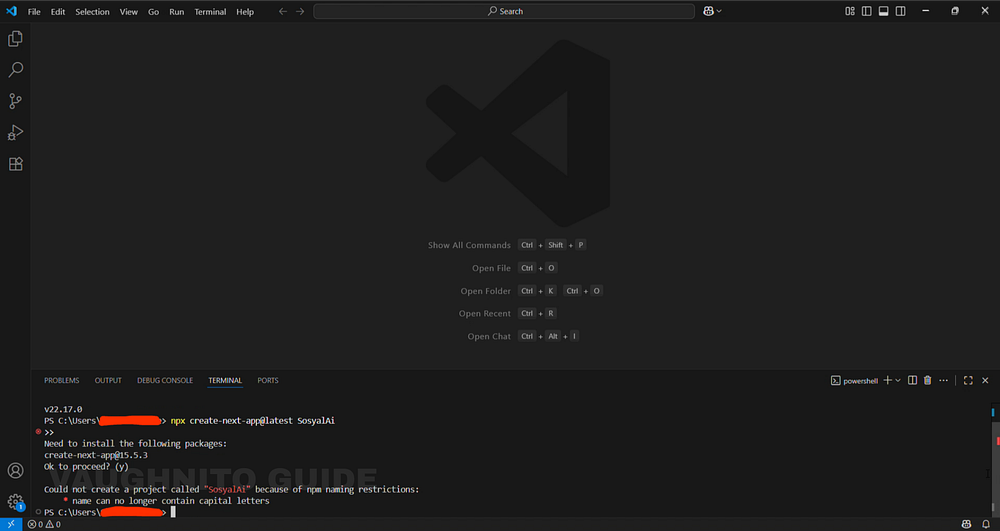Close the terminal panel

pyautogui.click(x=985, y=381)
